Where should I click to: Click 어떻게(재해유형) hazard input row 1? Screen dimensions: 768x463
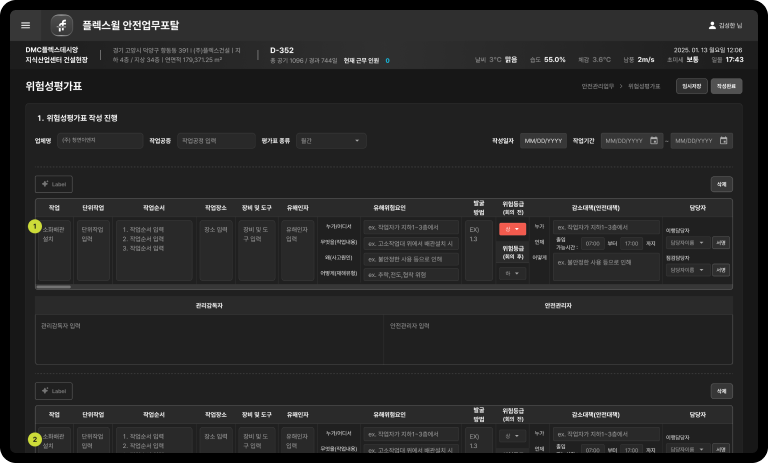[411, 275]
